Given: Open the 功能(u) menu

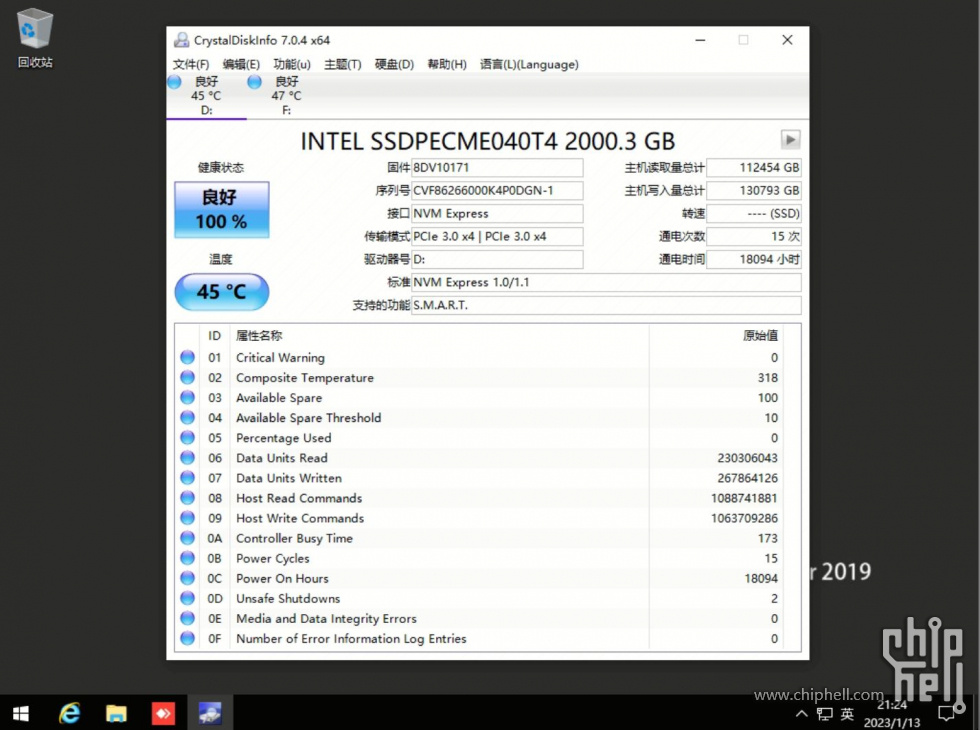Looking at the screenshot, I should [x=292, y=64].
